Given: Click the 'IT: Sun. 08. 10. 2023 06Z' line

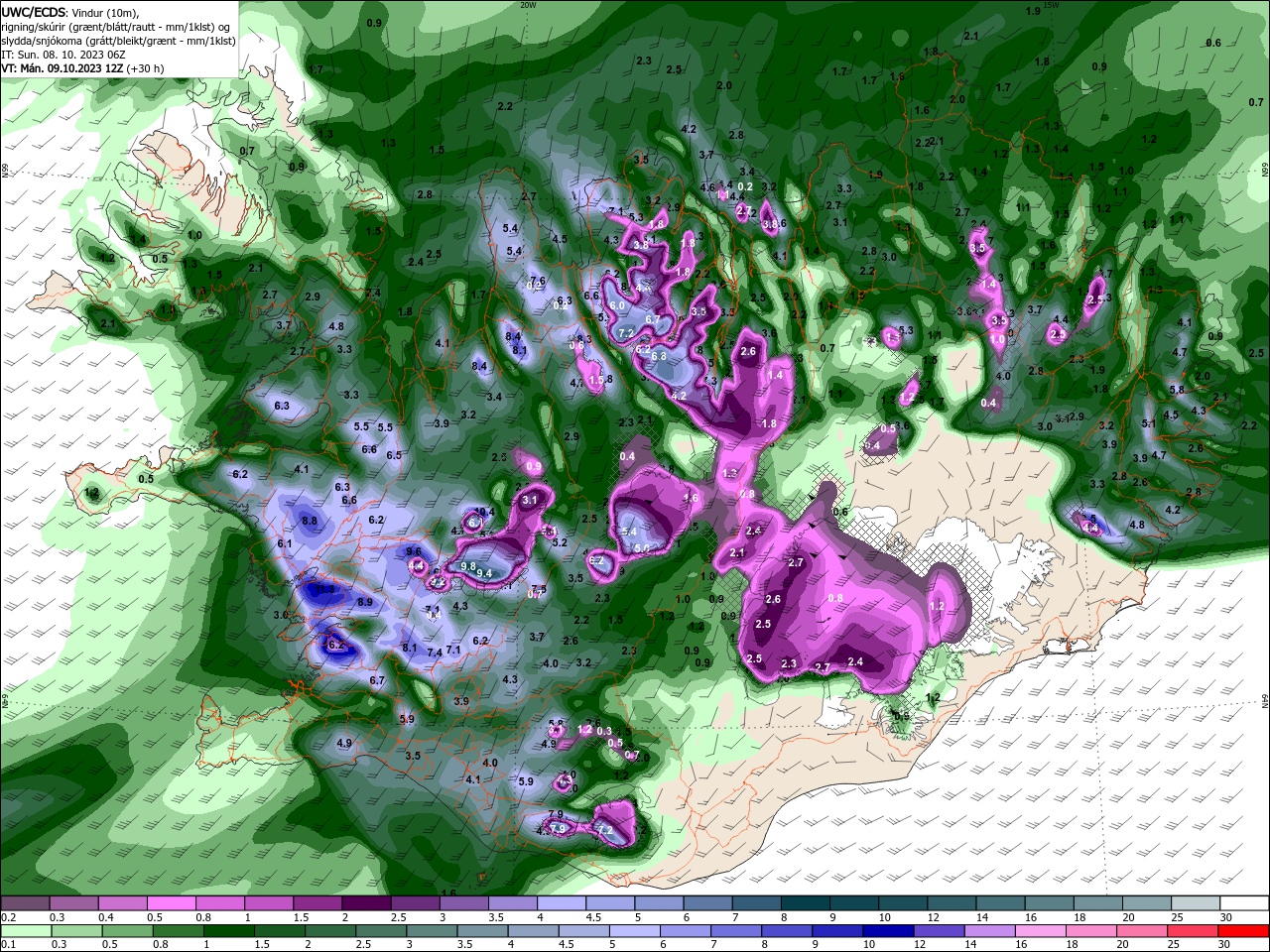Looking at the screenshot, I should 63,55.
